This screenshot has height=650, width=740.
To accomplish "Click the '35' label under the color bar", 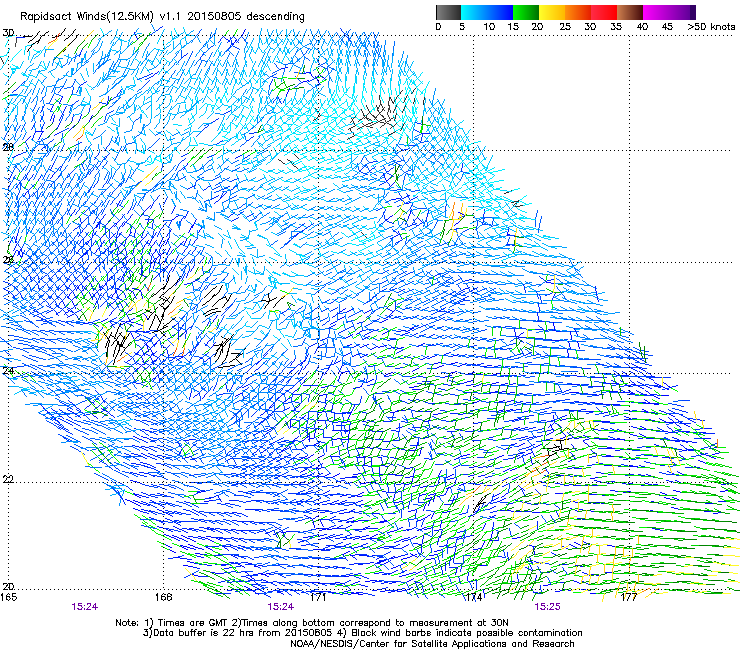I will pyautogui.click(x=616, y=27).
